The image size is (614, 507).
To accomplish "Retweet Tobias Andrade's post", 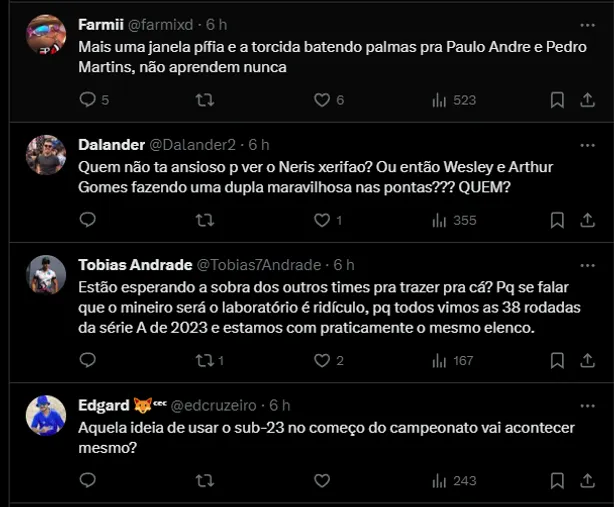I will [x=204, y=360].
